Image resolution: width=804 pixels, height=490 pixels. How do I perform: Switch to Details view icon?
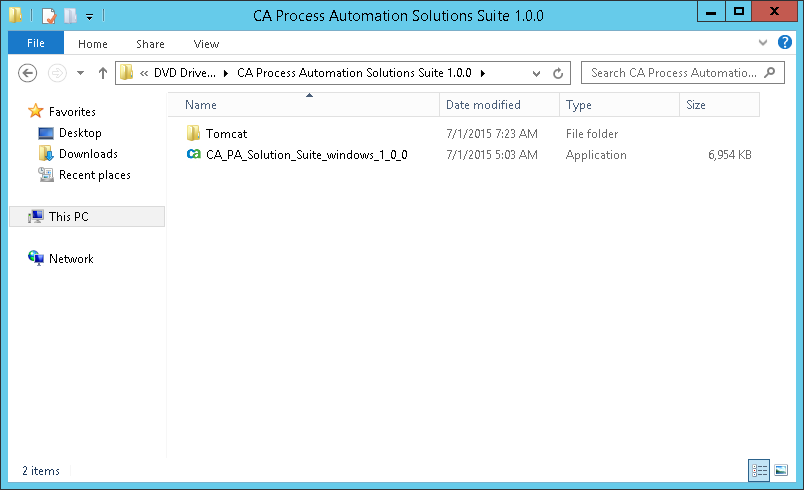[x=759, y=470]
